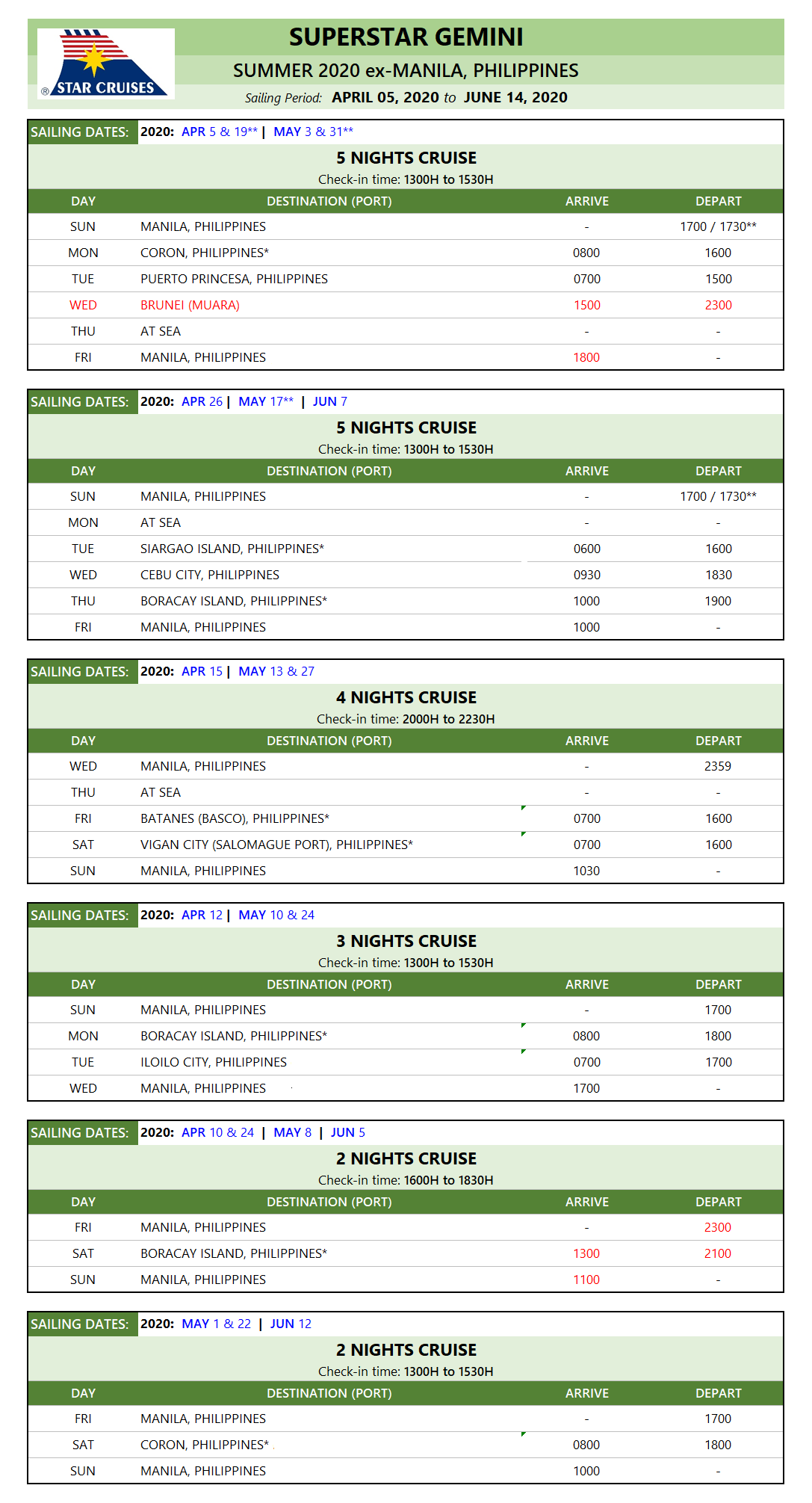812x1503 pixels.
Task: Click the BATANES (BASCO), PHILIPPINES* destination
Action: coord(235,818)
